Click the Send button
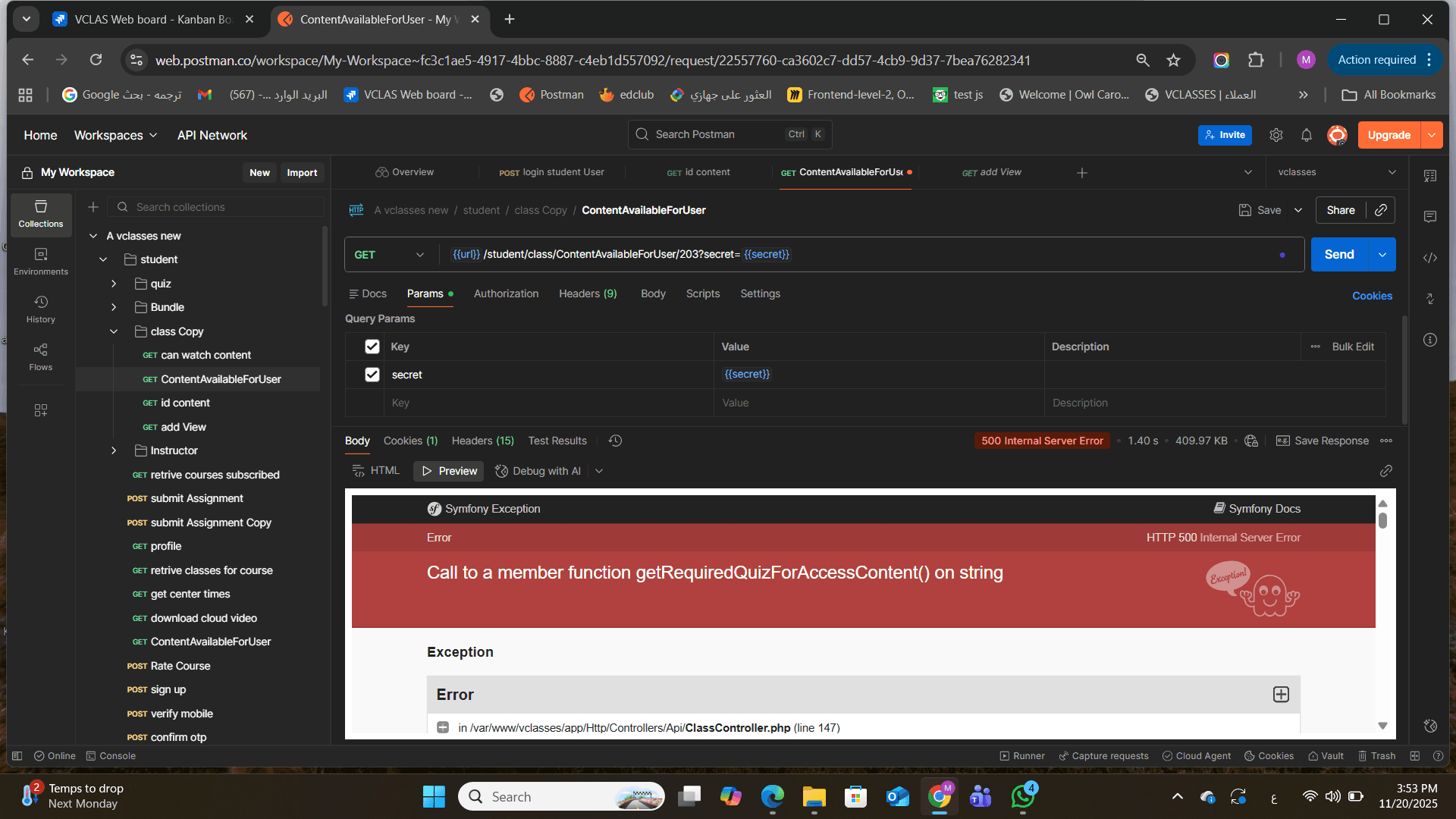Image resolution: width=1456 pixels, height=819 pixels. tap(1338, 255)
